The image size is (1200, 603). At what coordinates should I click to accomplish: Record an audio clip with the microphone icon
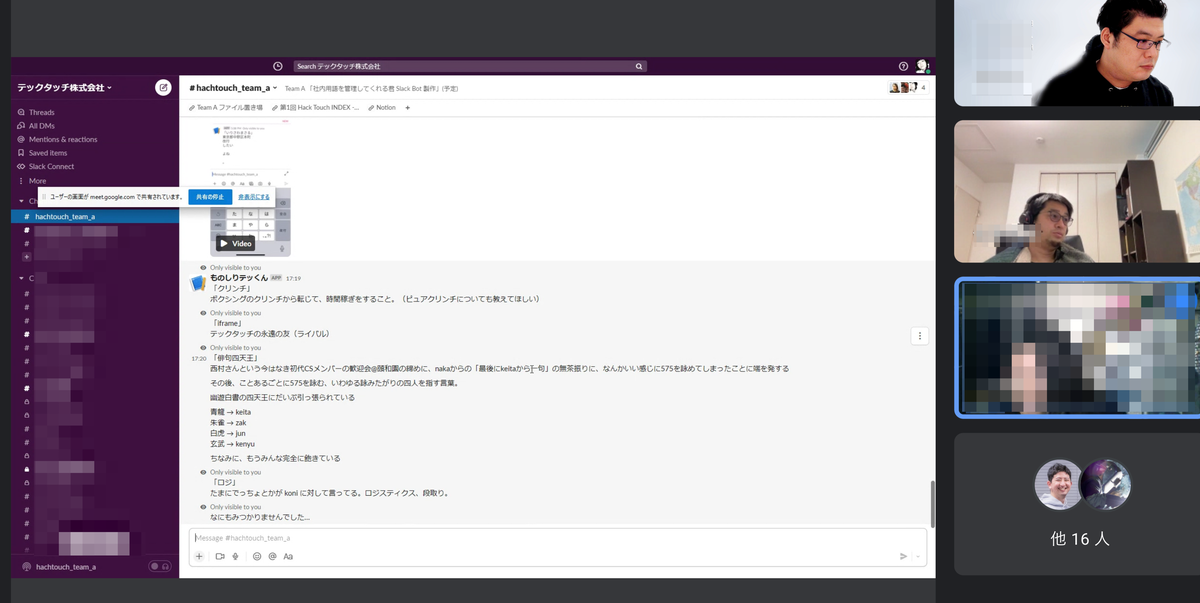(x=233, y=556)
